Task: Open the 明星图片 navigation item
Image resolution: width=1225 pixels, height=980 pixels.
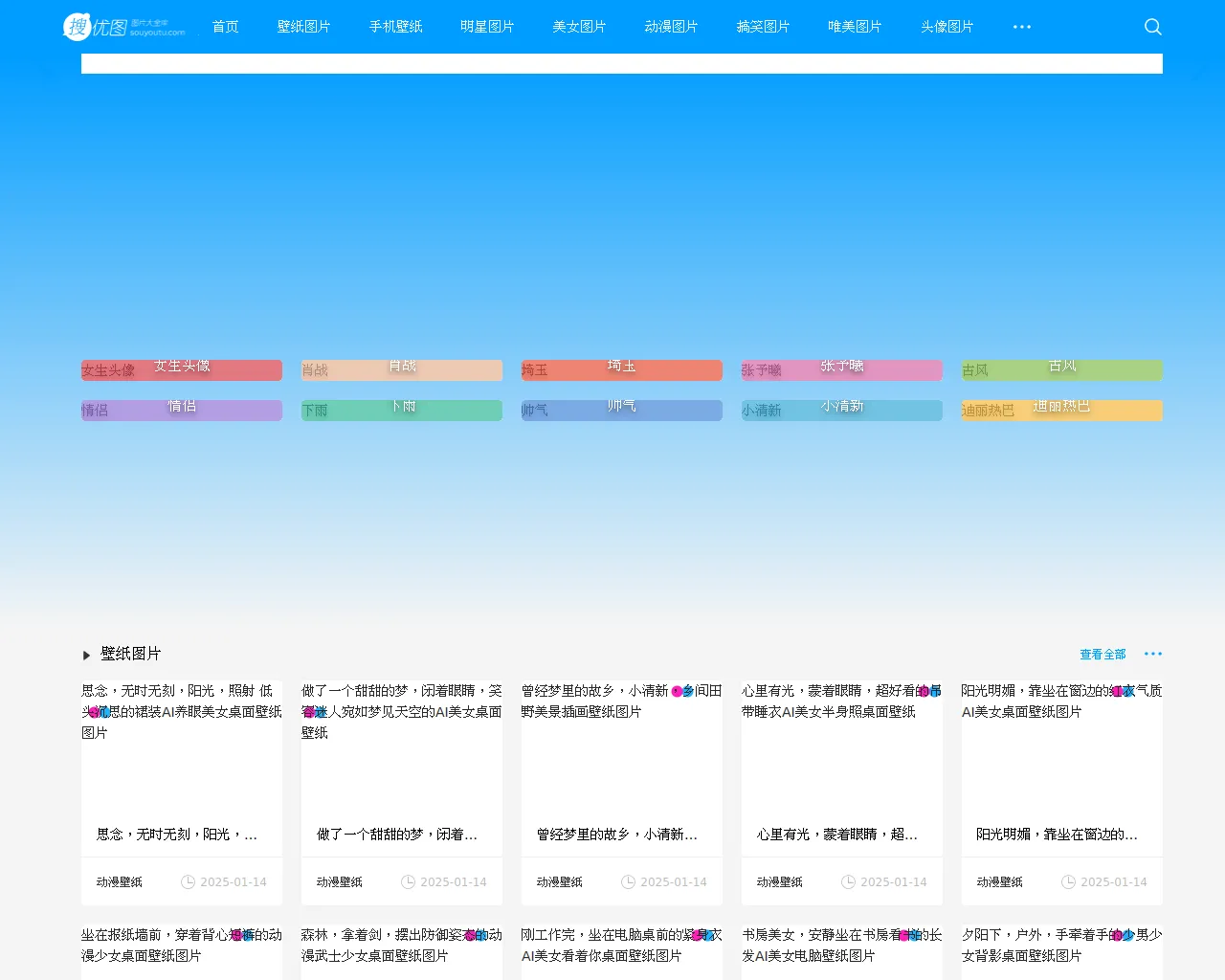Action: (488, 27)
